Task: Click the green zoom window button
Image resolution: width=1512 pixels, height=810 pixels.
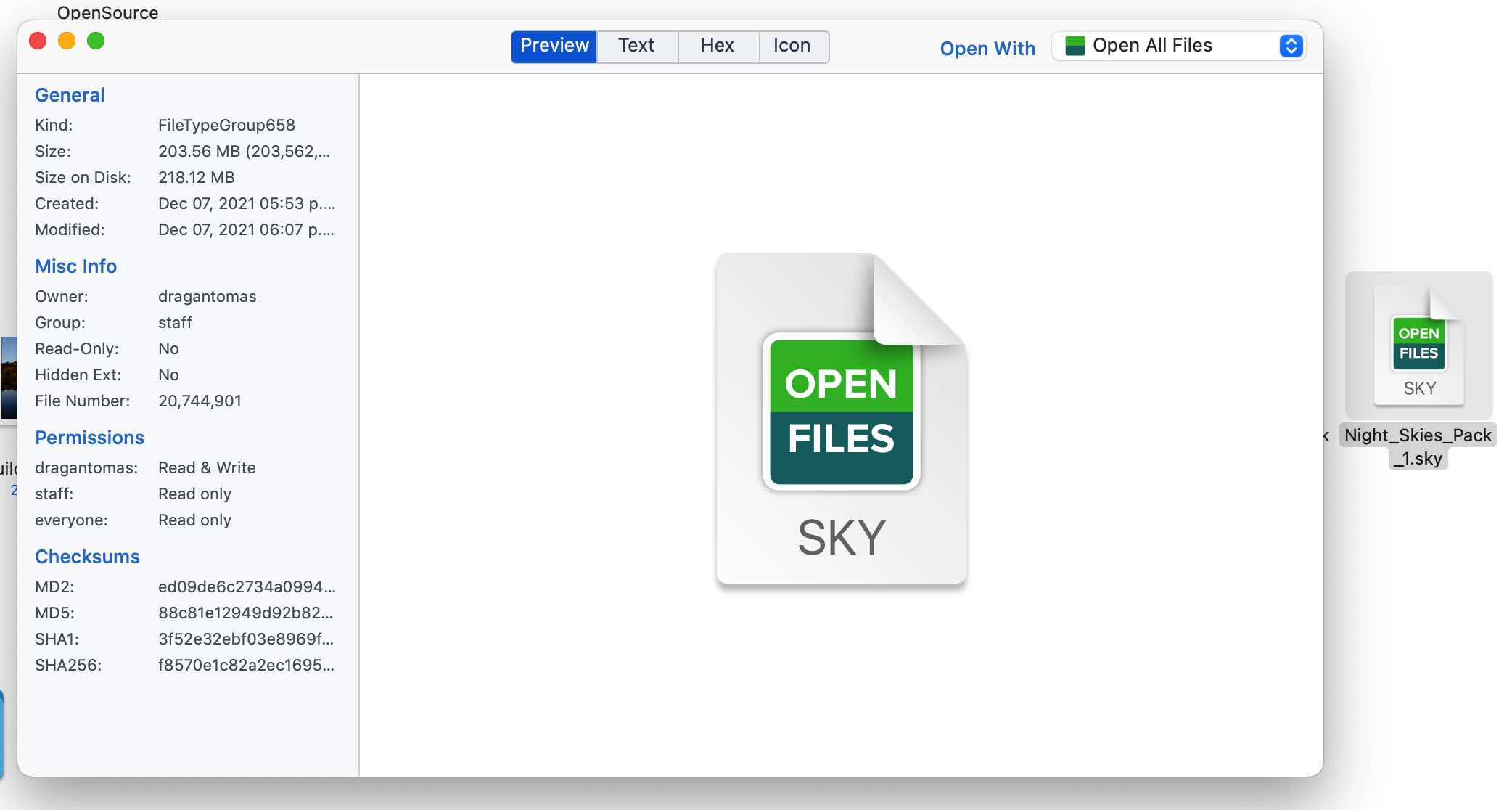Action: pyautogui.click(x=96, y=41)
